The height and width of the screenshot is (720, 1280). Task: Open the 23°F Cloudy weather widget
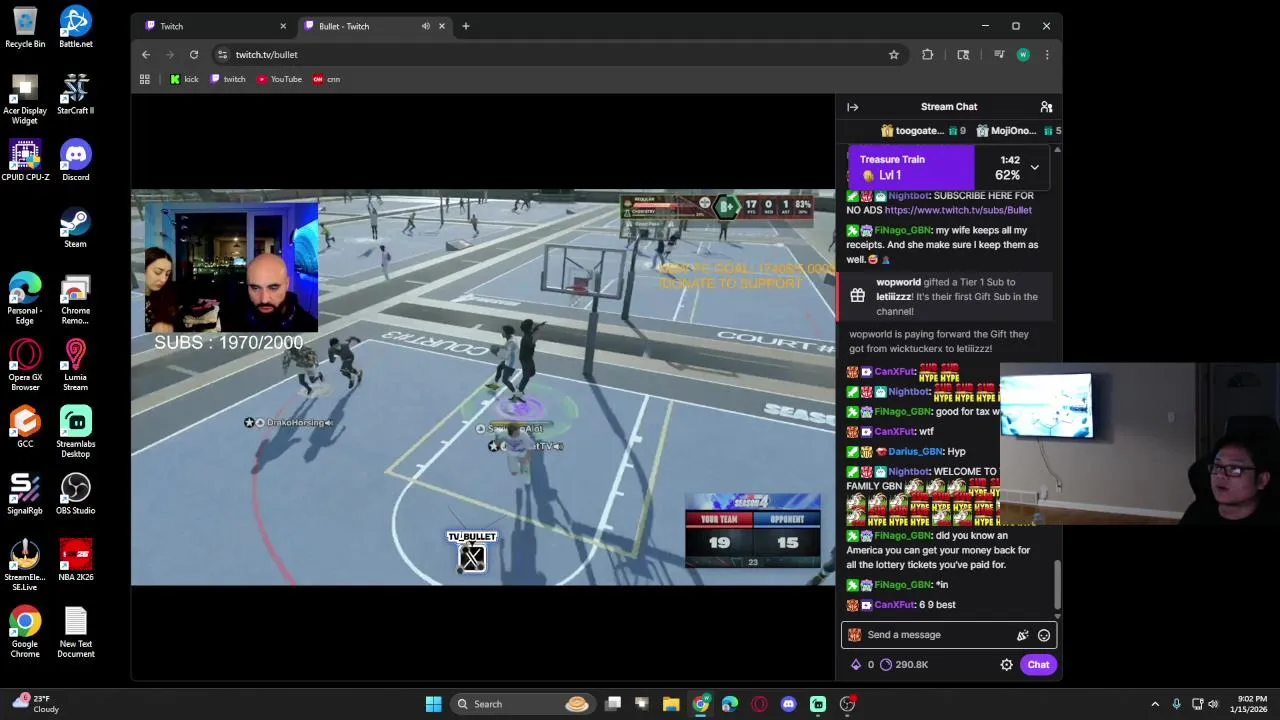(35, 704)
